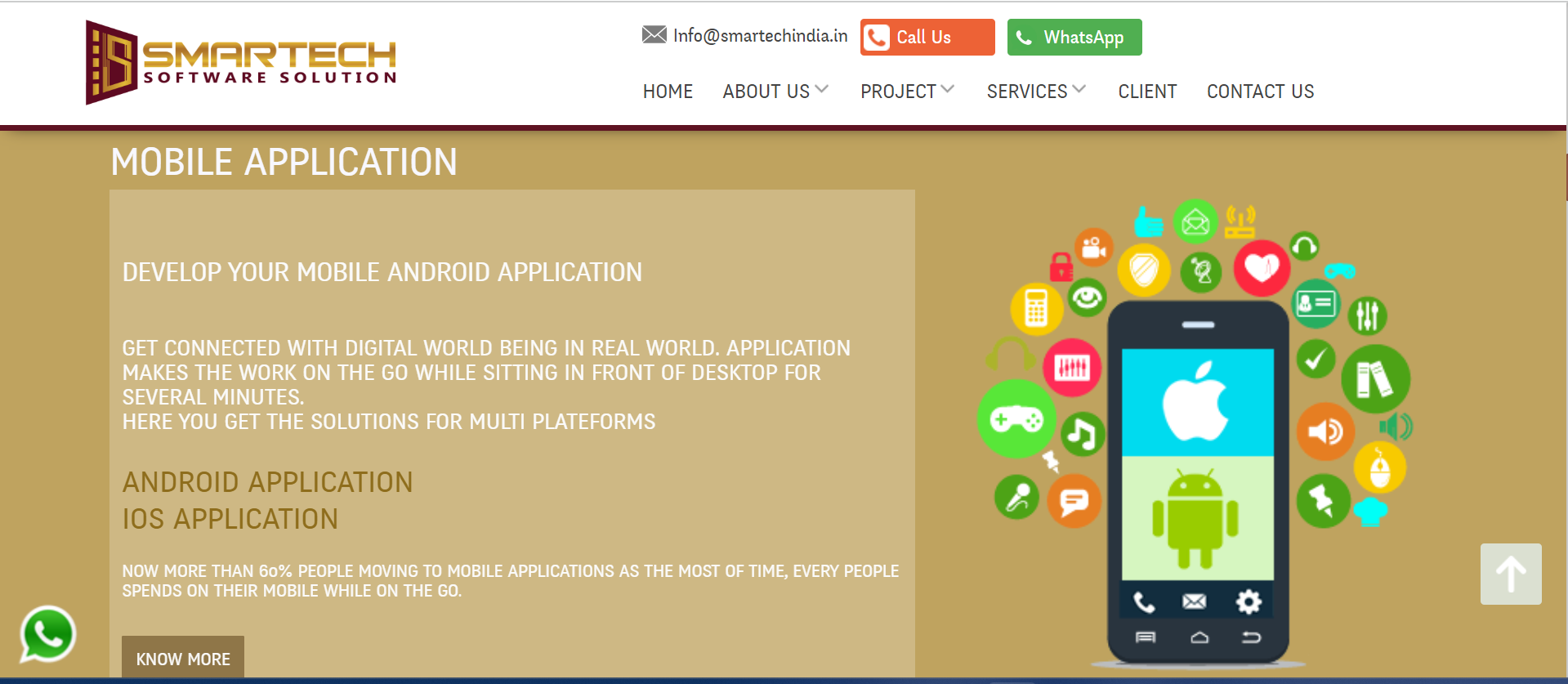Select the IOS APPLICATION heading
The width and height of the screenshot is (1568, 684).
[230, 519]
